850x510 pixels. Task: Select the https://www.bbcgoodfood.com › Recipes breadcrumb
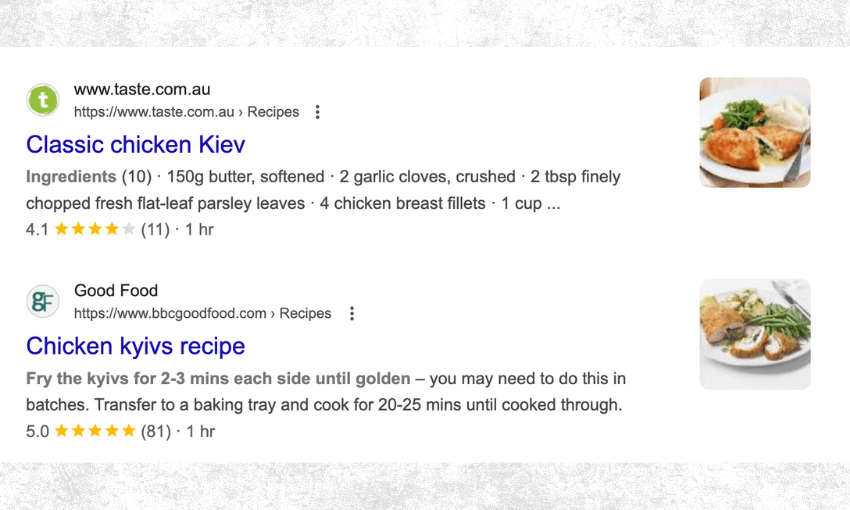pos(202,314)
